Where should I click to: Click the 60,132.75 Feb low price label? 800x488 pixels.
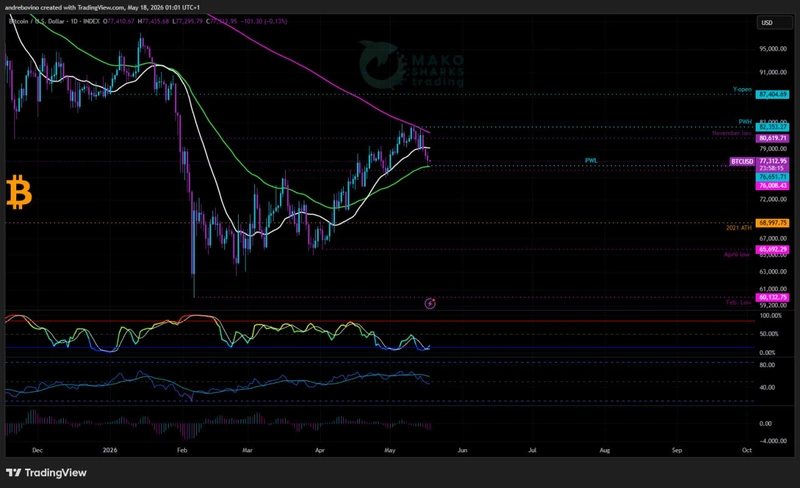coord(773,297)
